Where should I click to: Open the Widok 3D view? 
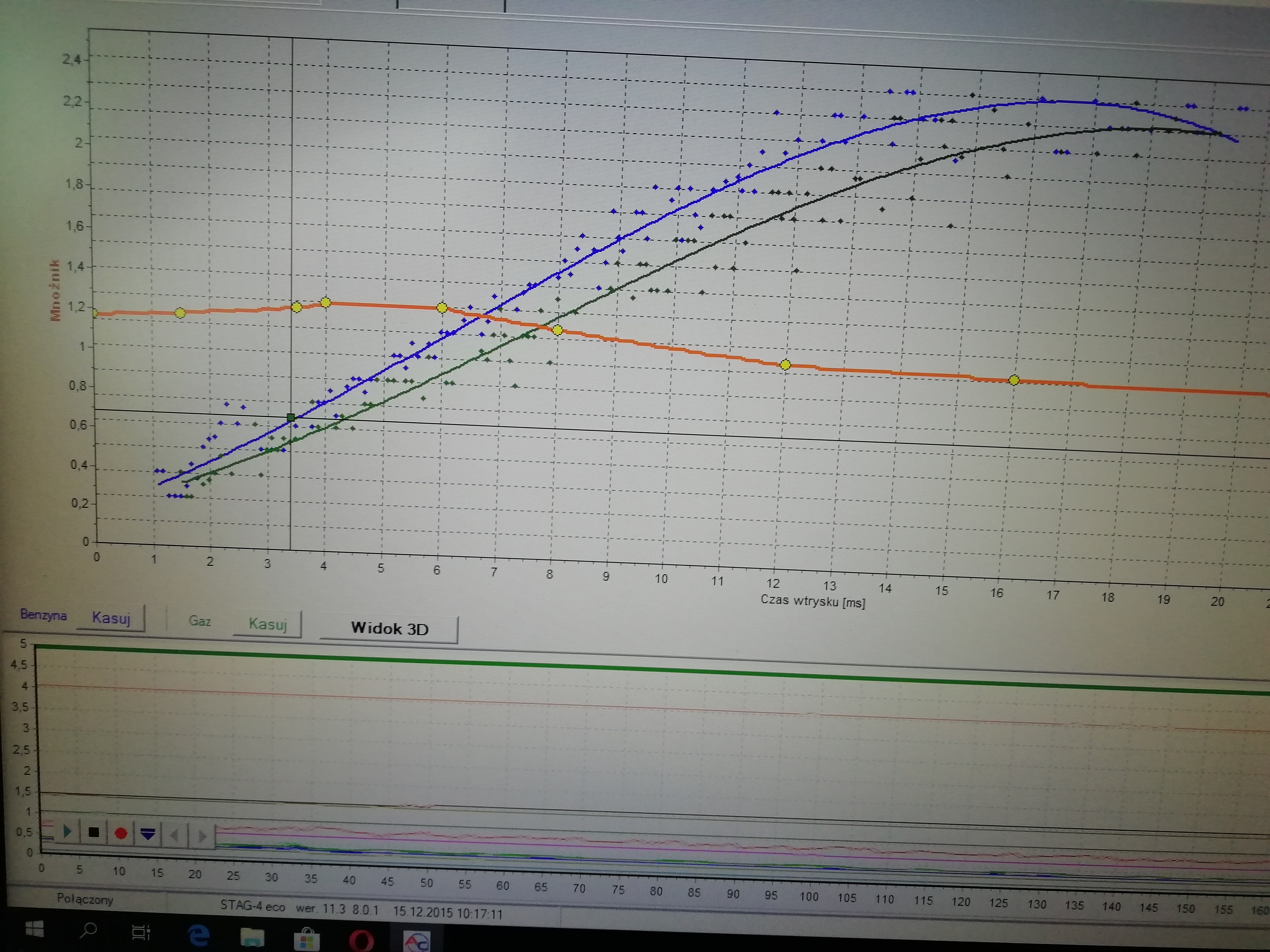389,628
